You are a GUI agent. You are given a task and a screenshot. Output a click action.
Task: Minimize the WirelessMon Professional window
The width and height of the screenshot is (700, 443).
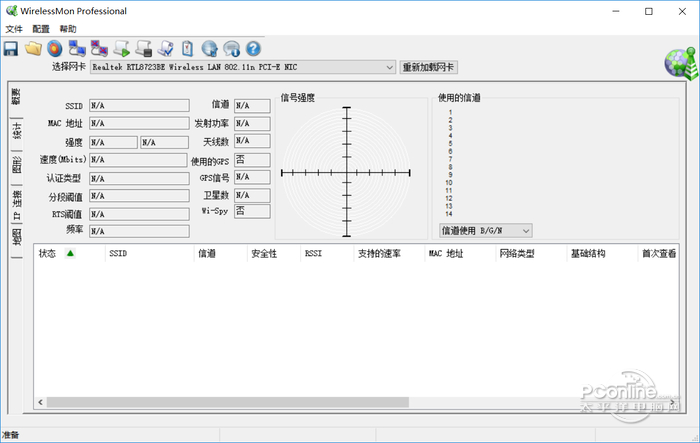coord(616,11)
